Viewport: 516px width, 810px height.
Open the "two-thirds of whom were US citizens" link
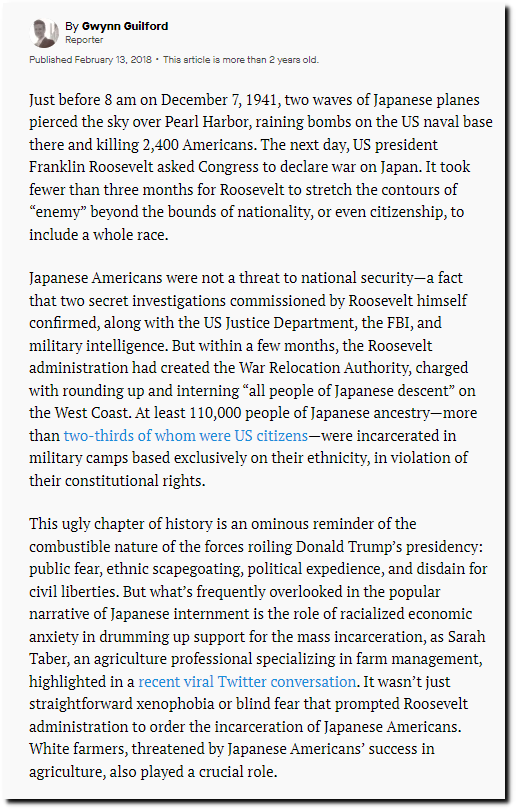185,435
